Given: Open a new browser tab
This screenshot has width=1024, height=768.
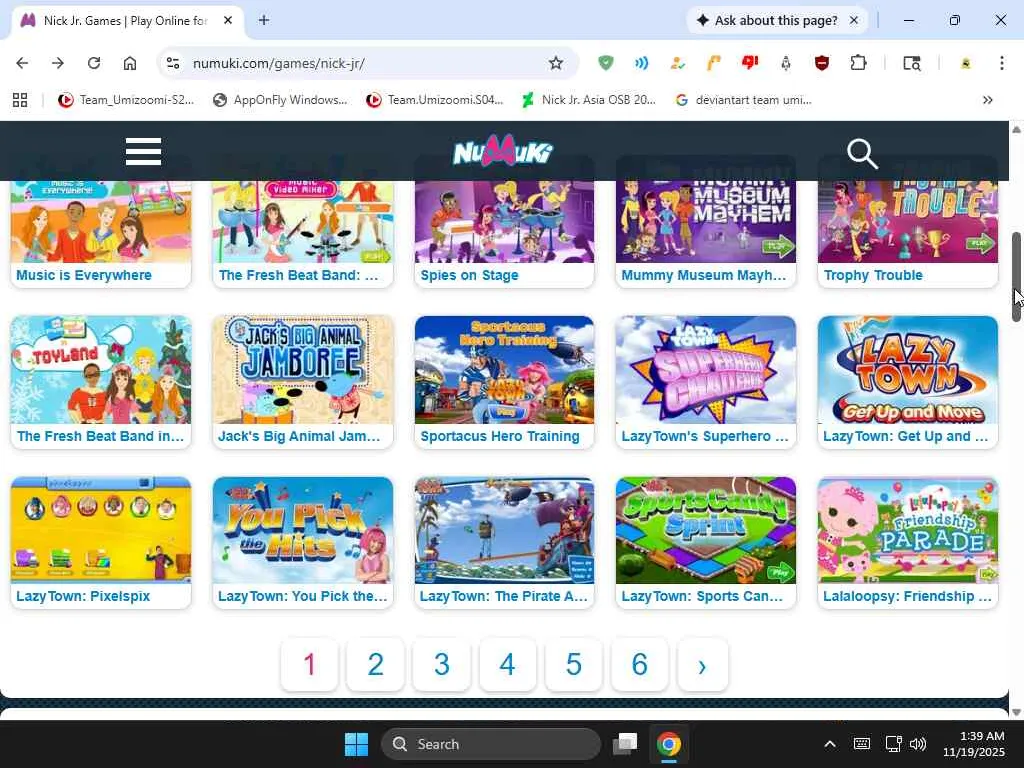Looking at the screenshot, I should click(x=264, y=20).
